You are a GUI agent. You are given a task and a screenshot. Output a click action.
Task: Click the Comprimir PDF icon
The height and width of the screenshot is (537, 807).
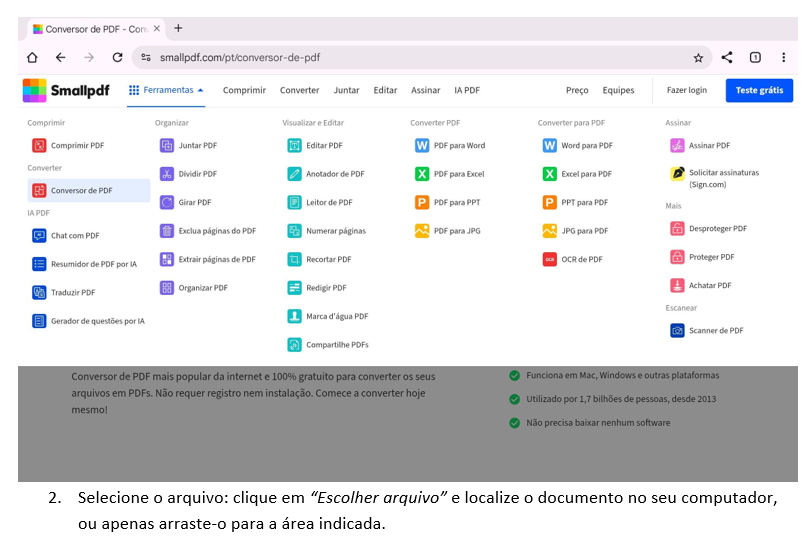click(39, 145)
